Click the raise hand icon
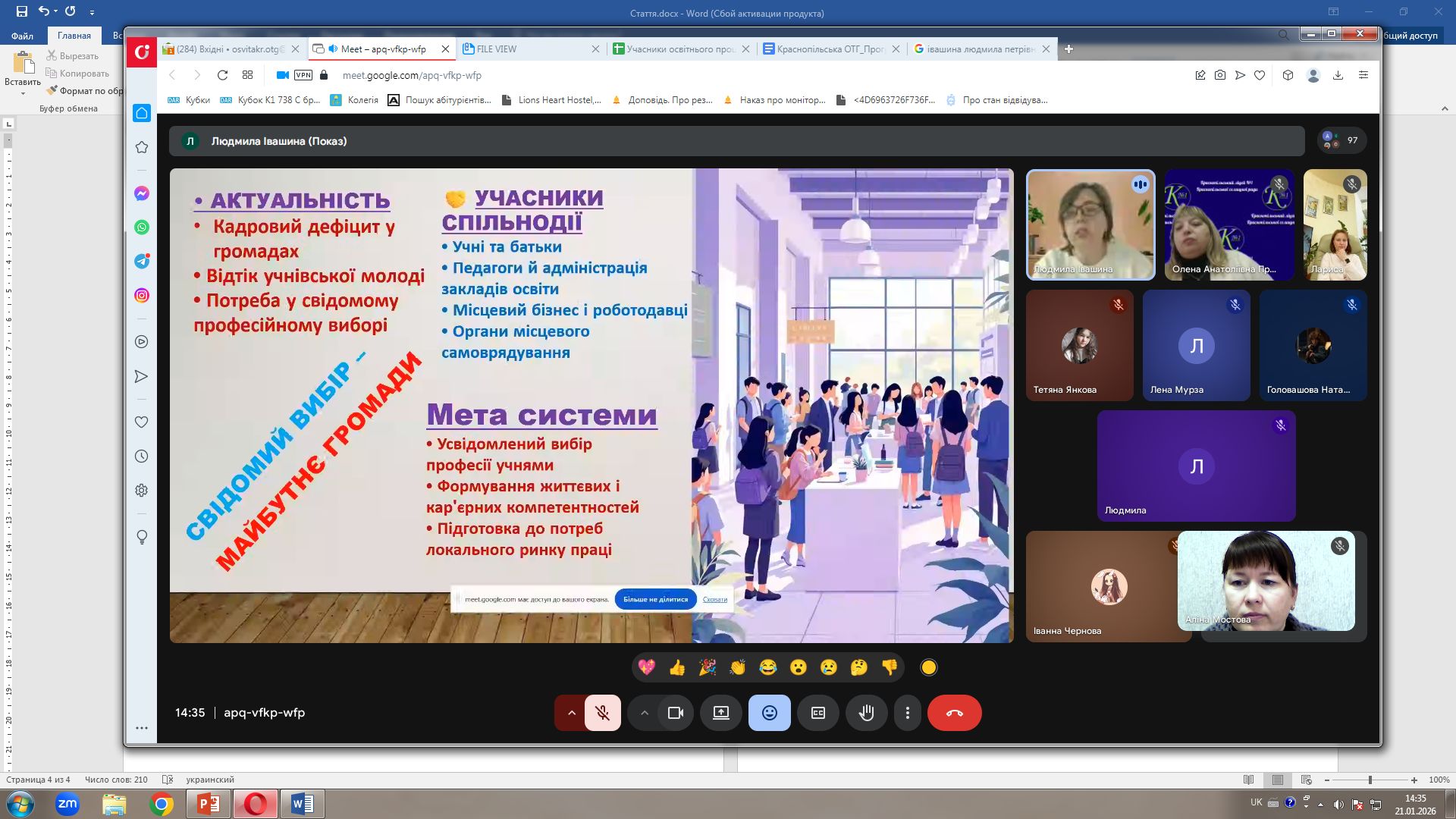This screenshot has width=1456, height=819. [x=866, y=713]
